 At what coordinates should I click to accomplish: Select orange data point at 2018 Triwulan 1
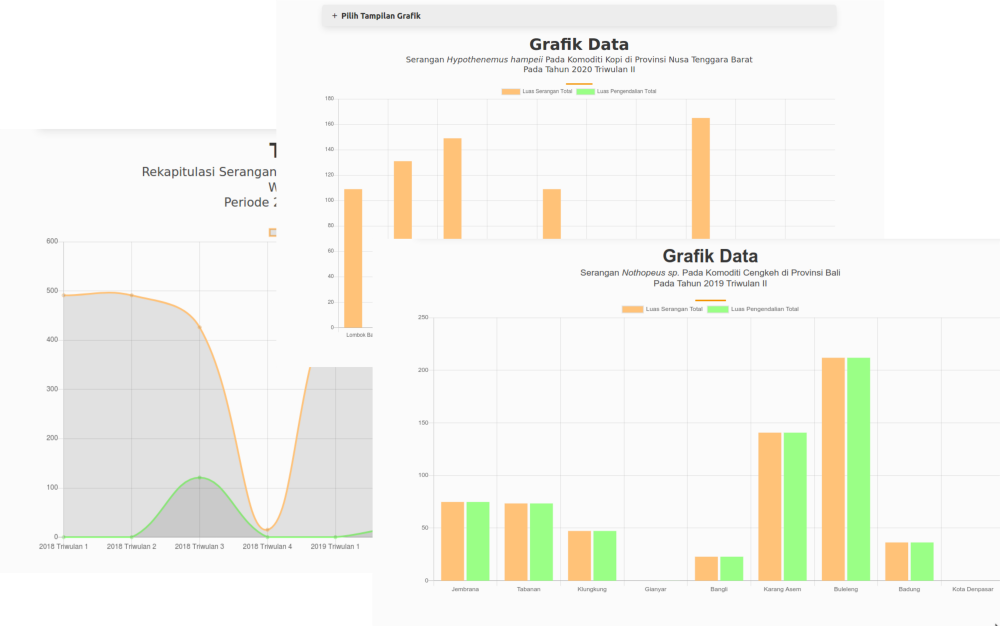(63, 295)
